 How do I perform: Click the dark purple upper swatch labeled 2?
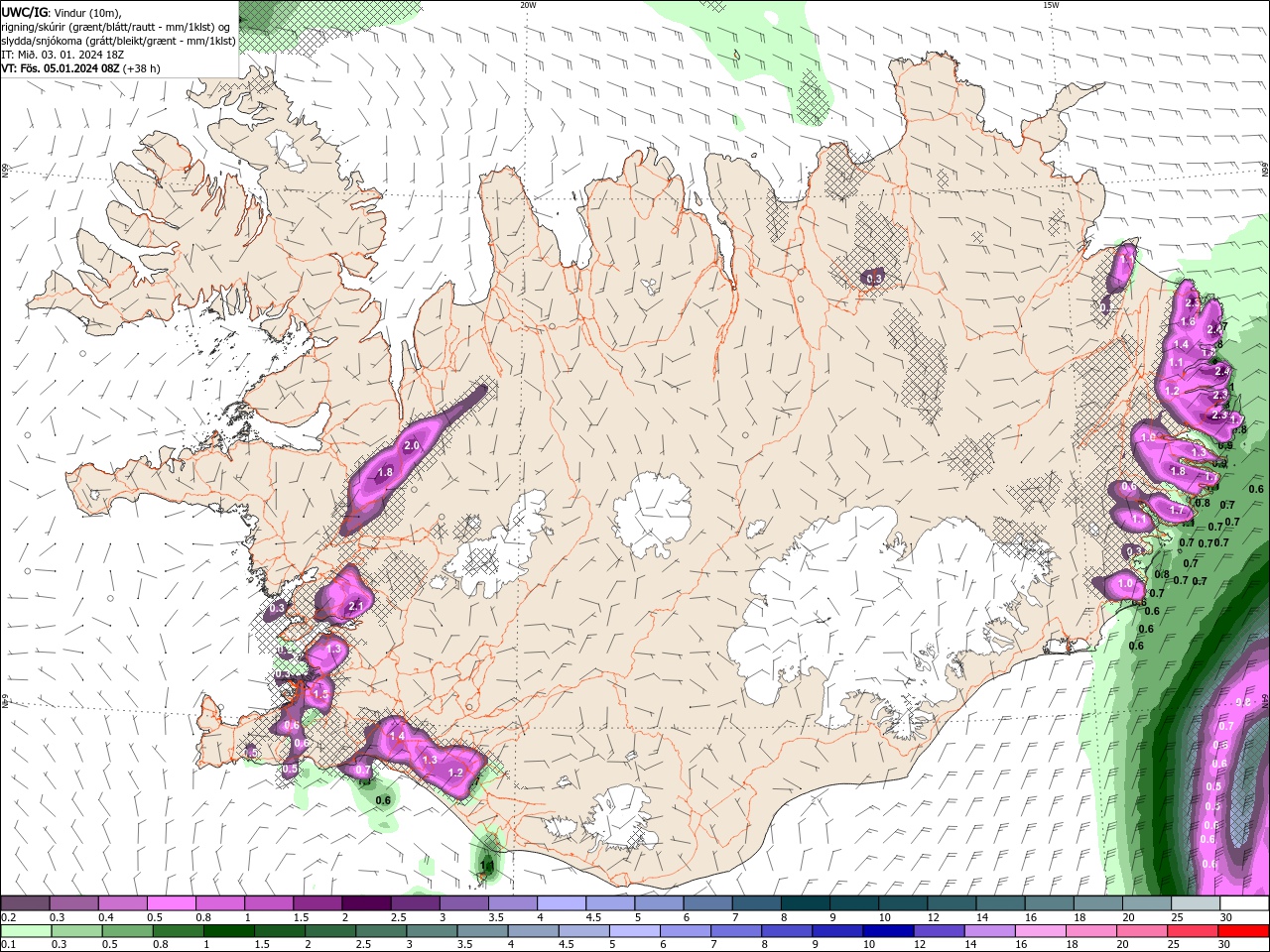point(366,903)
